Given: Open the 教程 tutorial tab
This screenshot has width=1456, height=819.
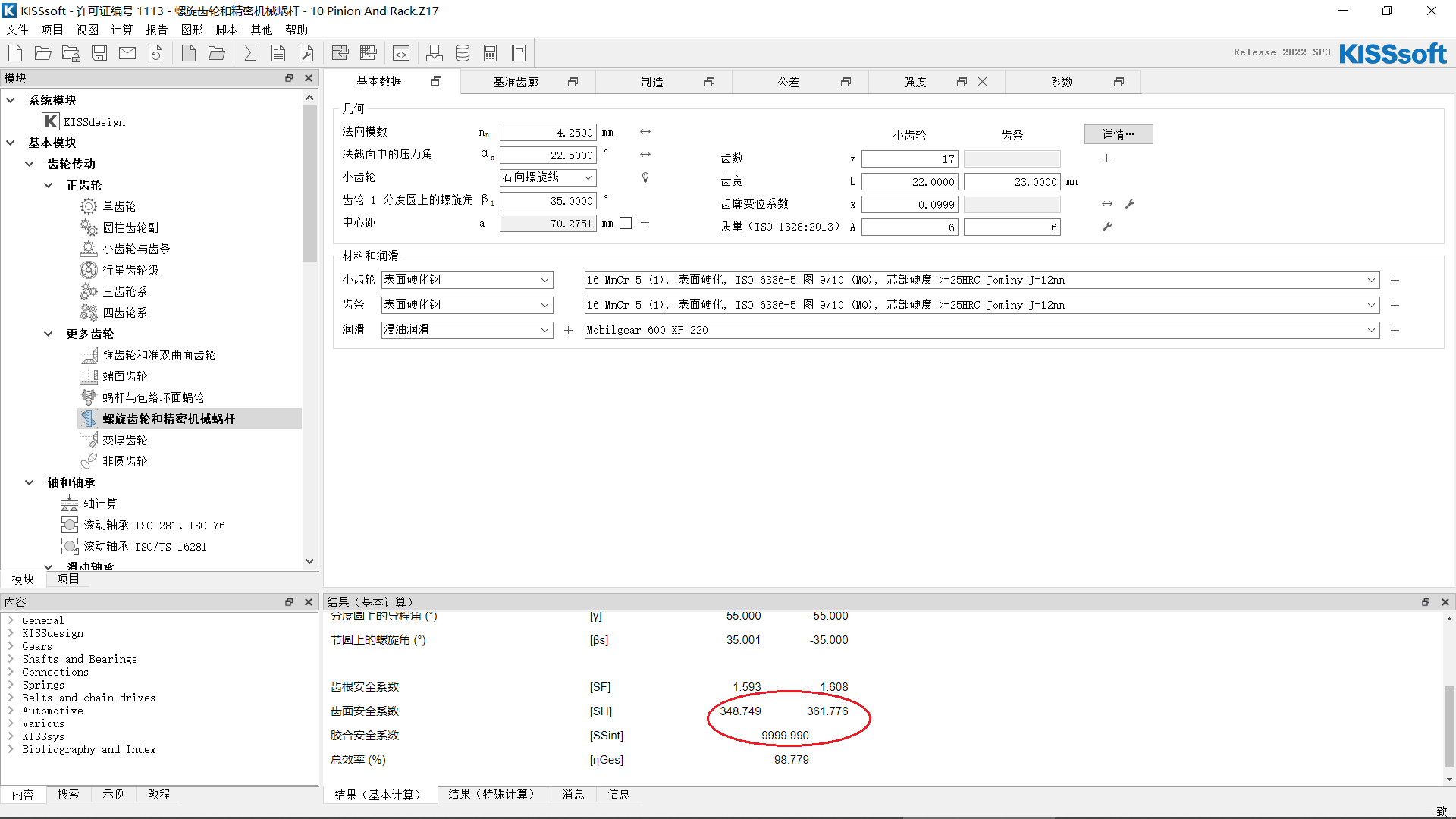Looking at the screenshot, I should [x=159, y=794].
